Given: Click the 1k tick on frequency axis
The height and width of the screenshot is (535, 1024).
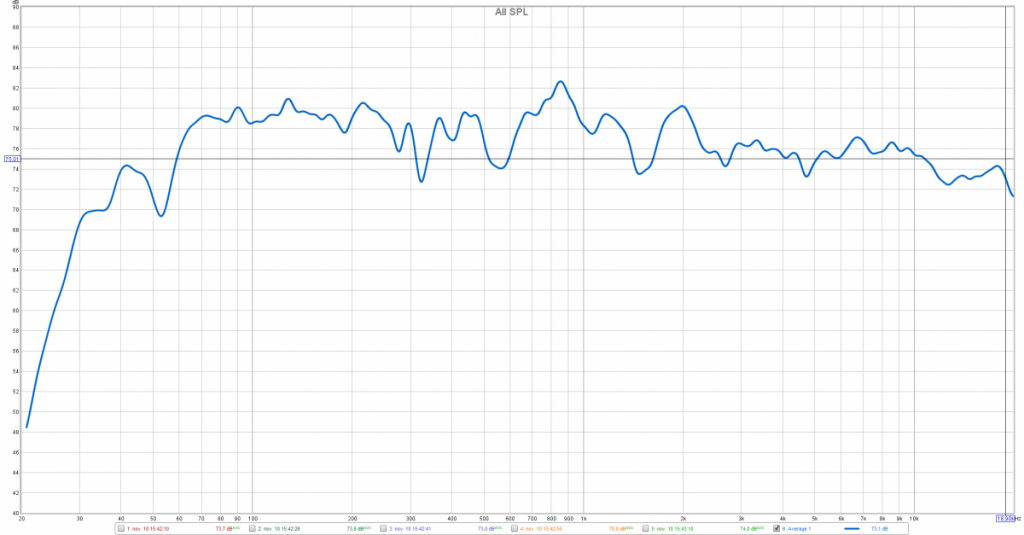Looking at the screenshot, I should tap(583, 518).
